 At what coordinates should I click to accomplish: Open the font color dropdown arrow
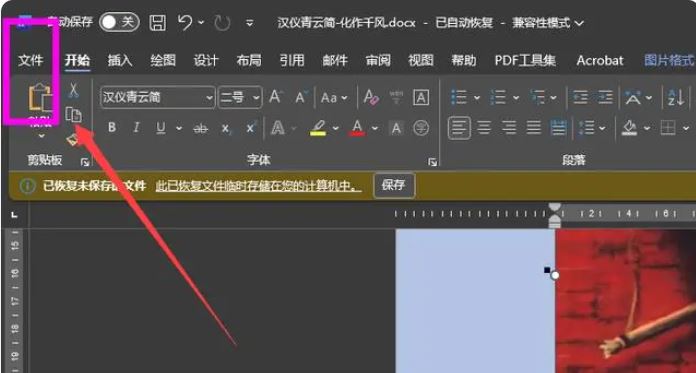click(375, 129)
